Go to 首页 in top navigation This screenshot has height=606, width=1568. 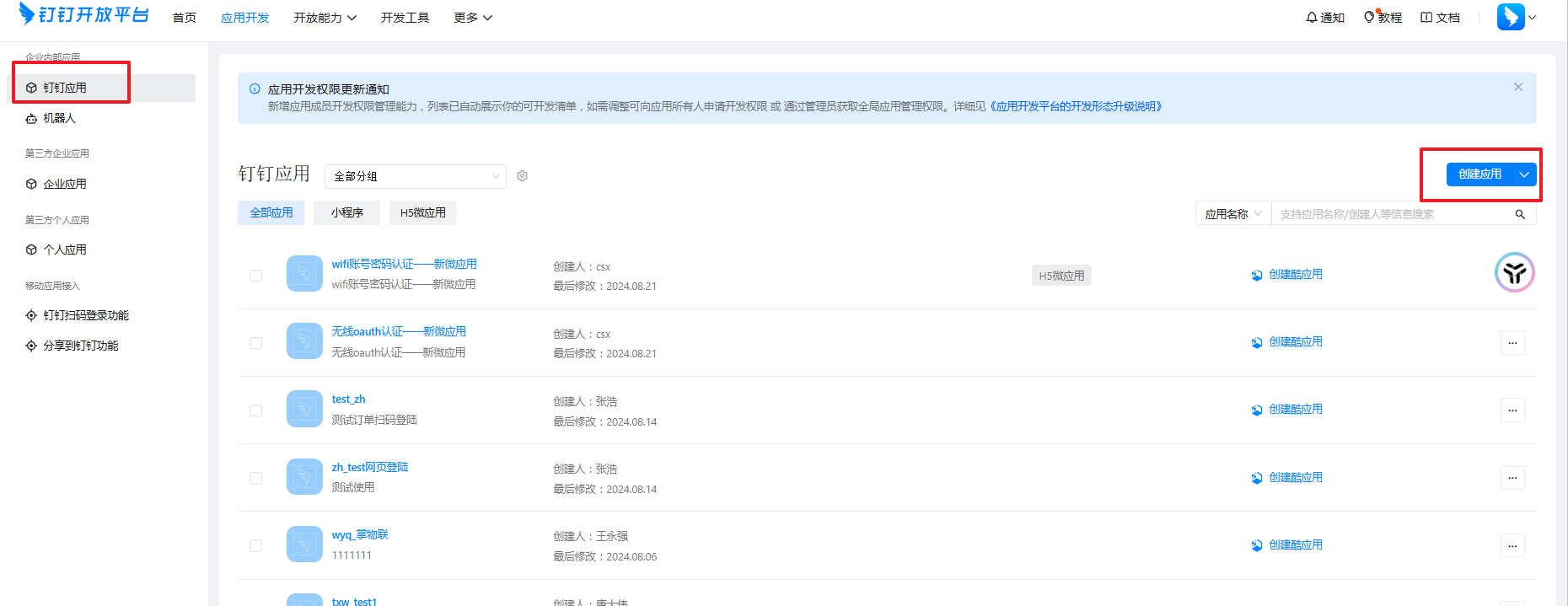(185, 18)
